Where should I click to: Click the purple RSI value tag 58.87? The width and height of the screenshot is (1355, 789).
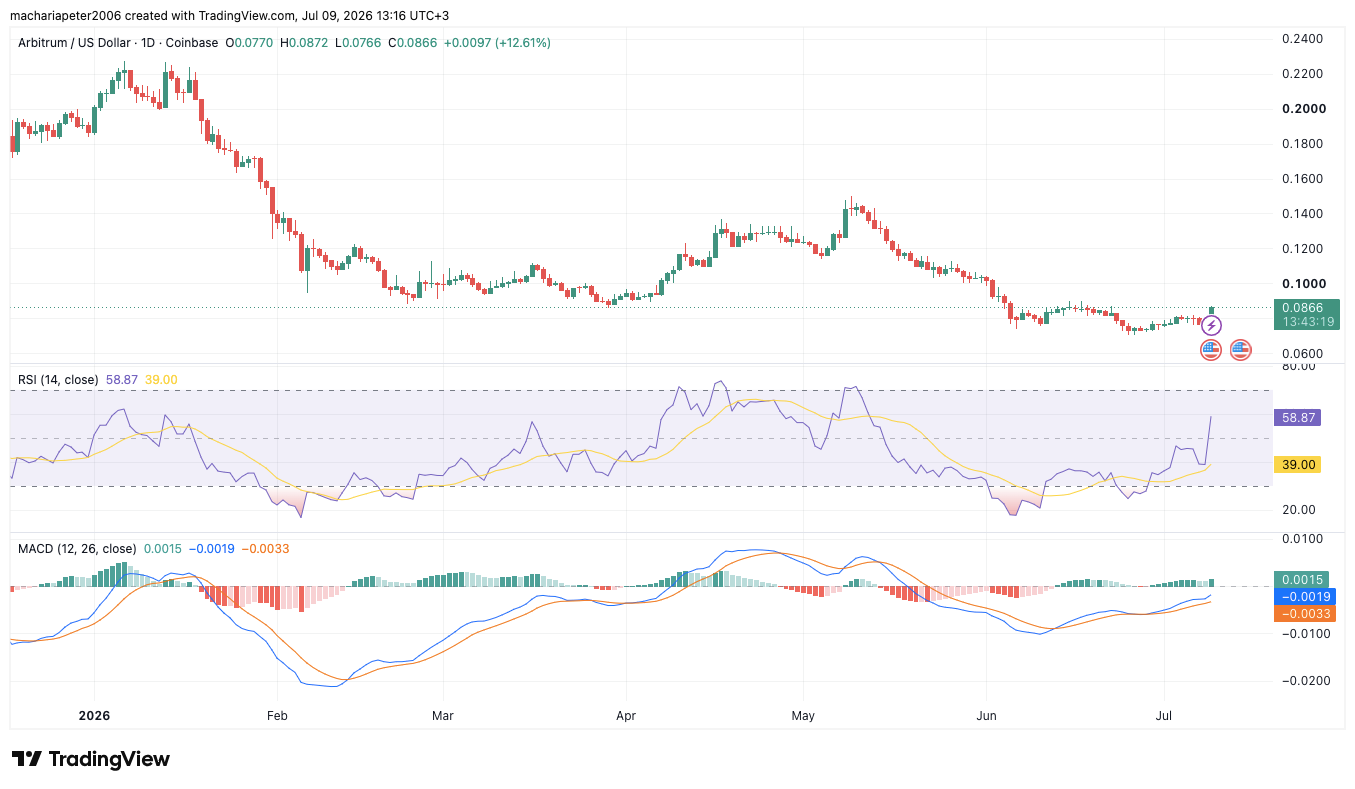(x=1297, y=418)
